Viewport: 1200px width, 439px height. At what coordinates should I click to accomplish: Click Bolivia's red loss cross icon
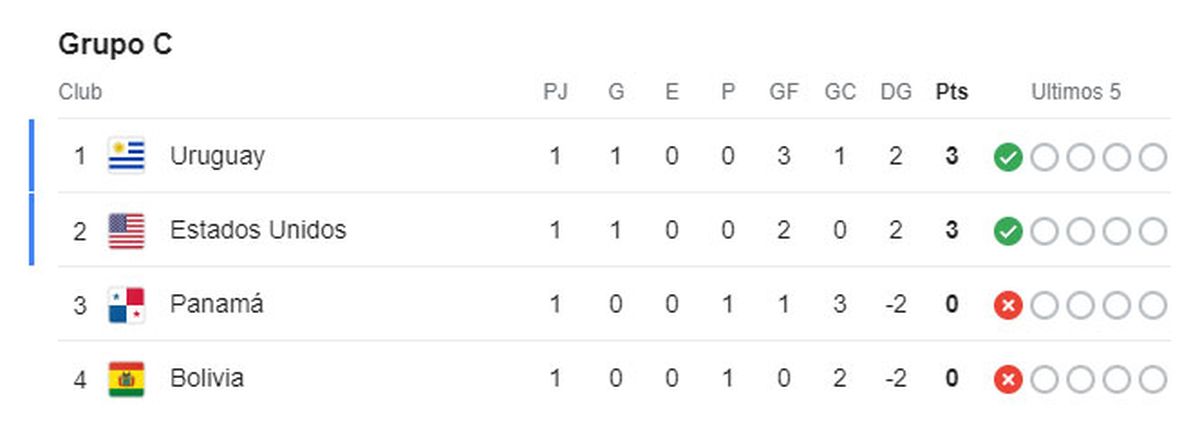[x=1008, y=379]
